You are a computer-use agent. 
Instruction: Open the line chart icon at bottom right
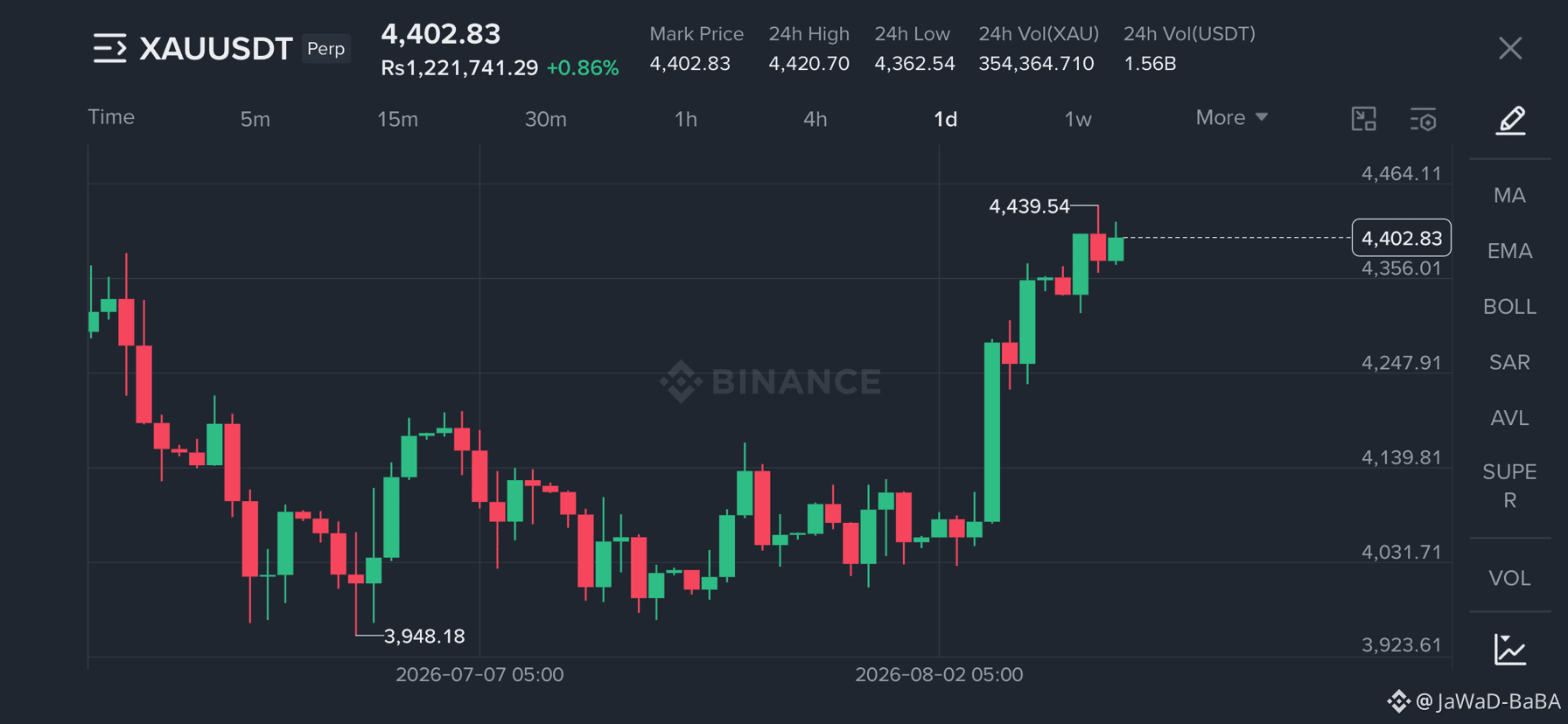click(1509, 650)
